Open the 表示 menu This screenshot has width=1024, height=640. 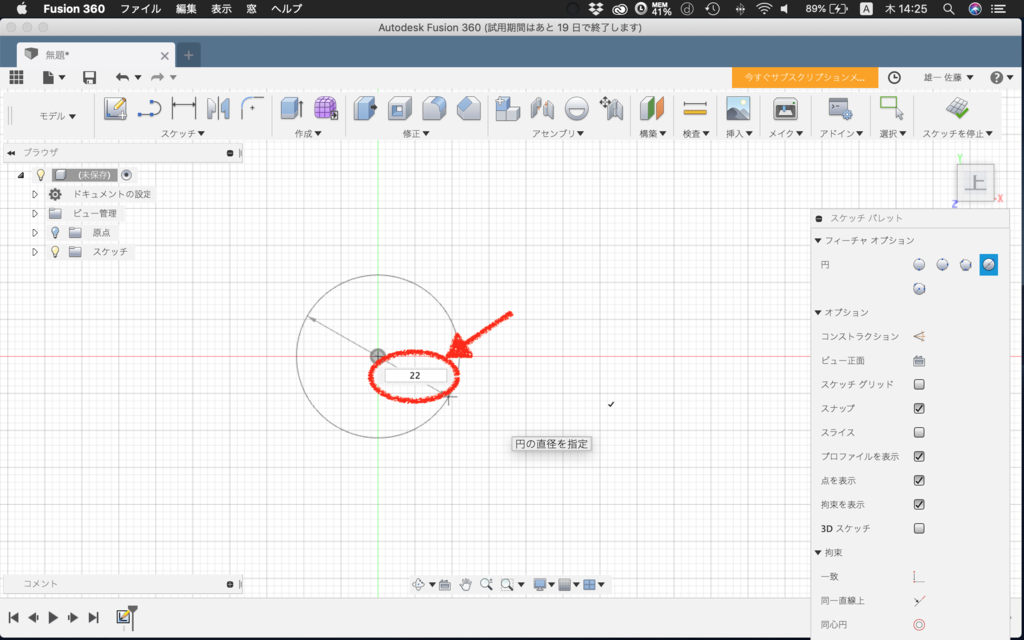221,8
